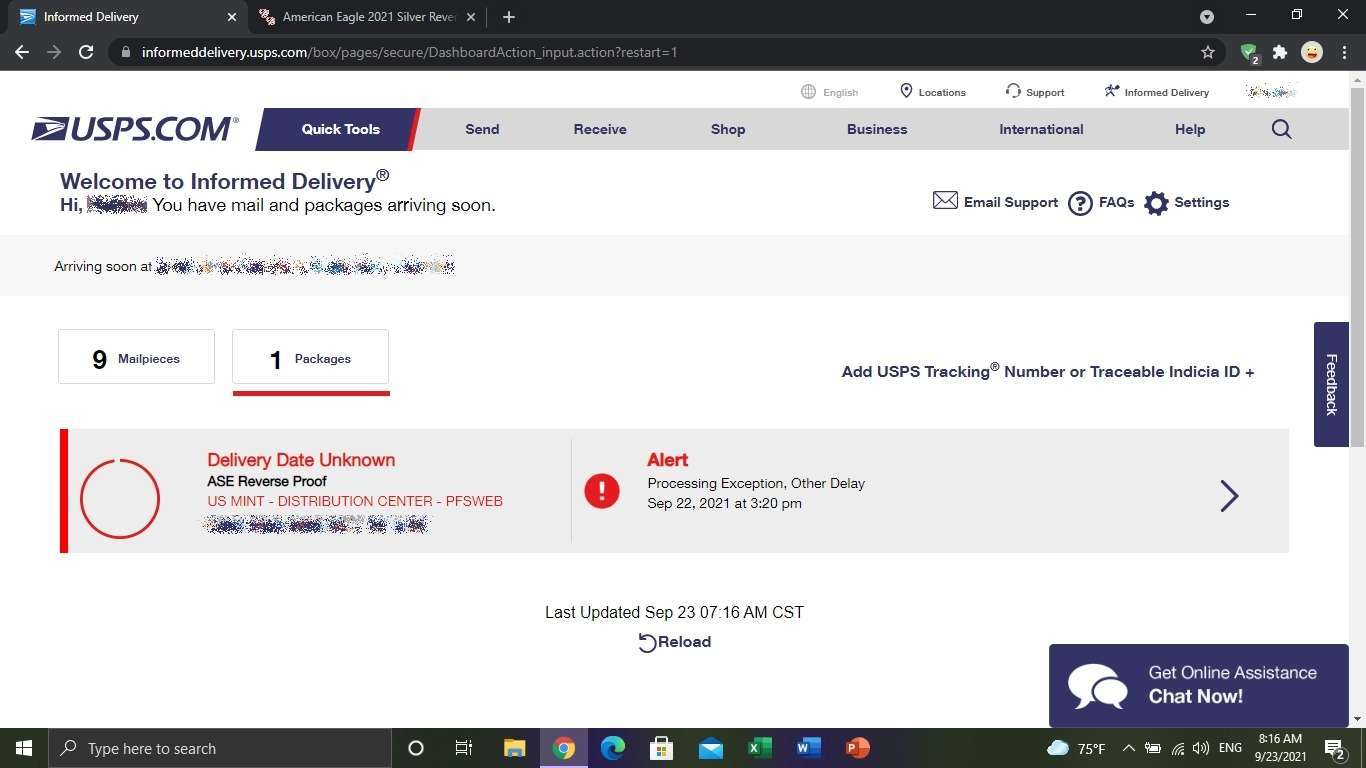Click the Reload link text
1366x768 pixels.
pyautogui.click(x=684, y=642)
